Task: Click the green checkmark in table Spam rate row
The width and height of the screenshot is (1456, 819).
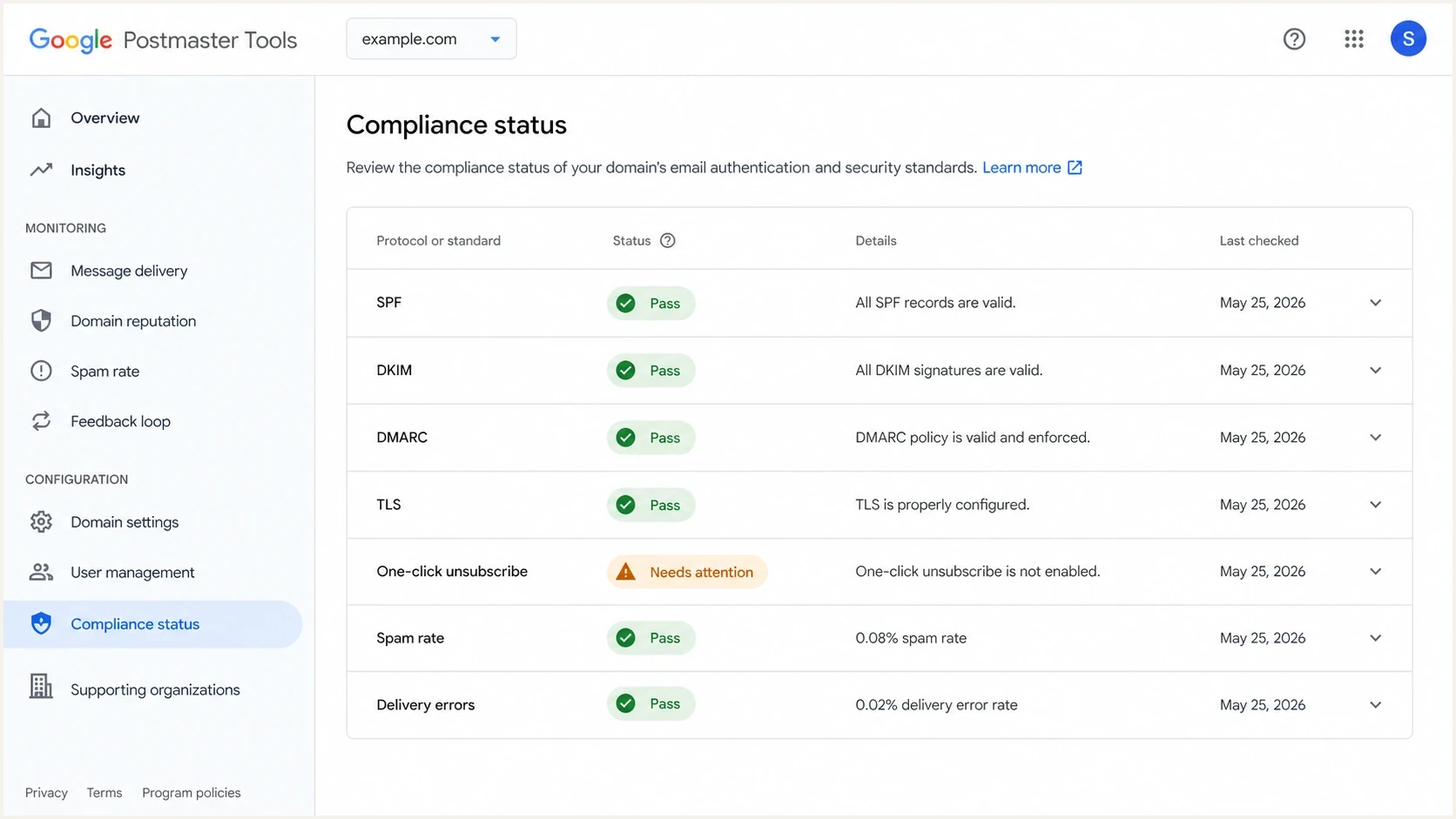Action: [x=625, y=638]
